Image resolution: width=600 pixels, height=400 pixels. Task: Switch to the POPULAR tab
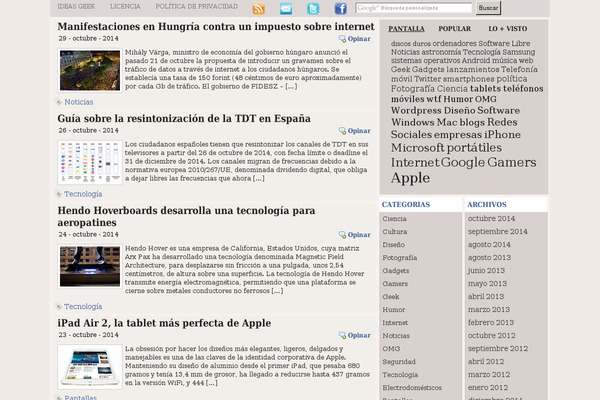point(455,29)
